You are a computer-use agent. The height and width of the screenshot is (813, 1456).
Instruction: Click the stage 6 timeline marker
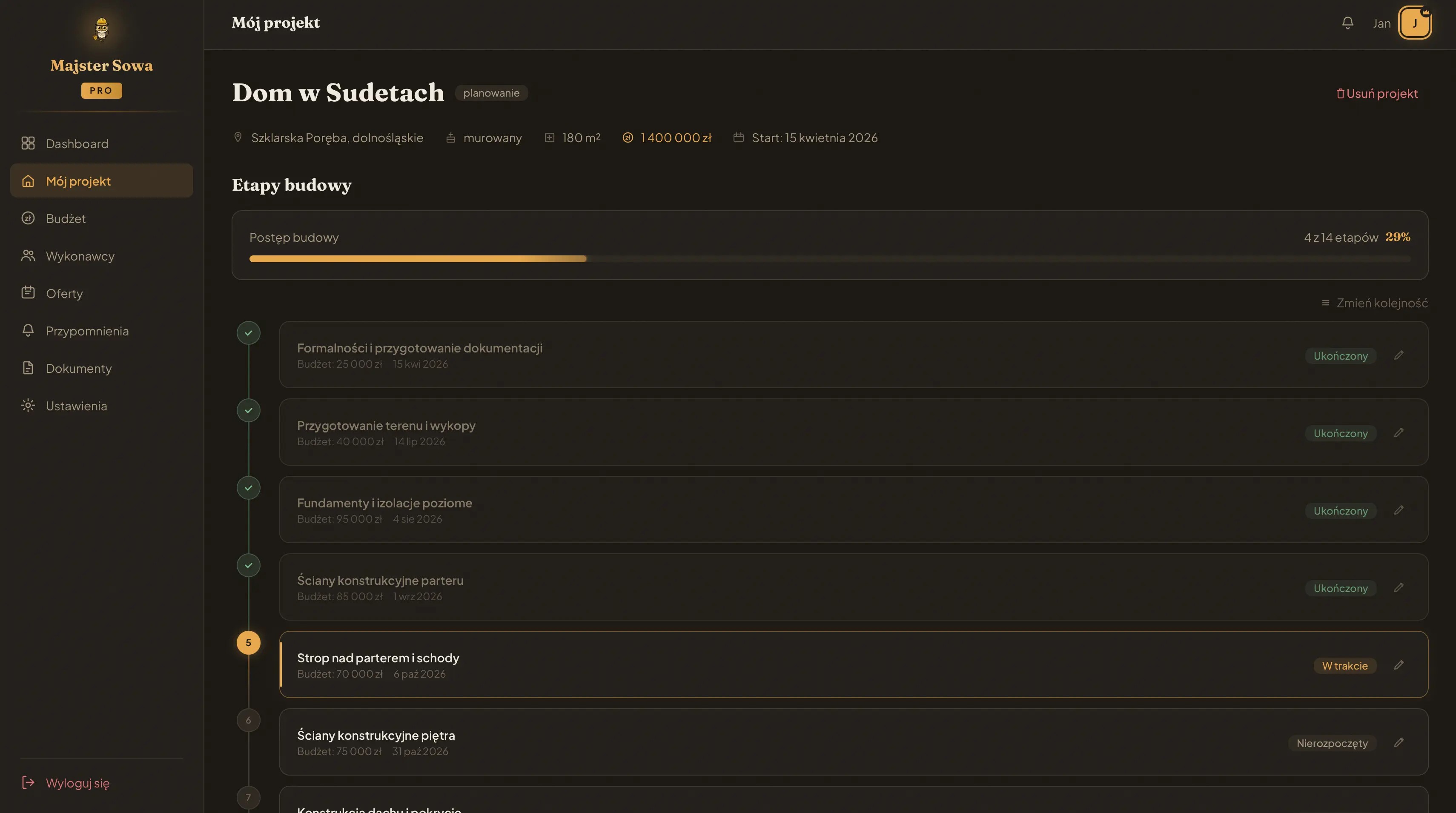pos(248,720)
